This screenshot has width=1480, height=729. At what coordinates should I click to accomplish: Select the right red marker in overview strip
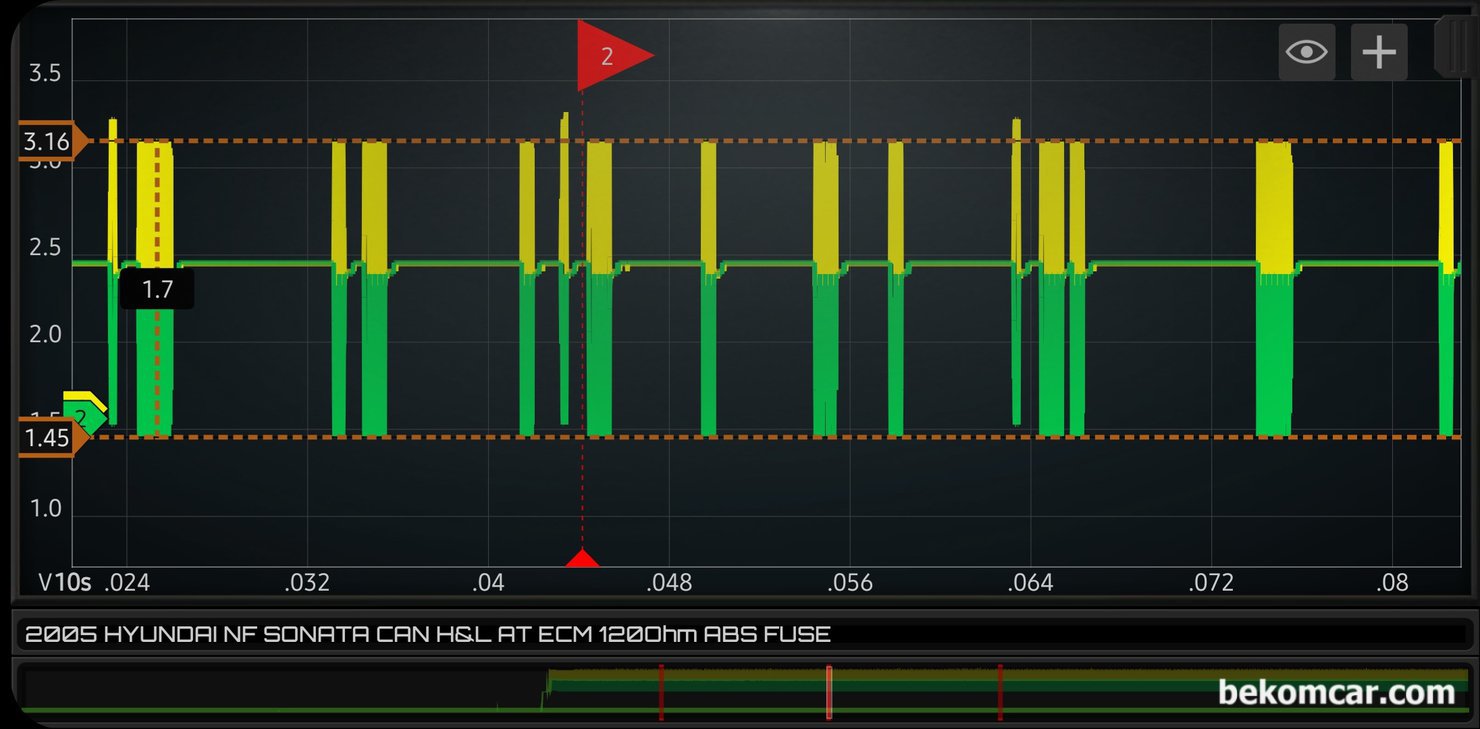[999, 692]
